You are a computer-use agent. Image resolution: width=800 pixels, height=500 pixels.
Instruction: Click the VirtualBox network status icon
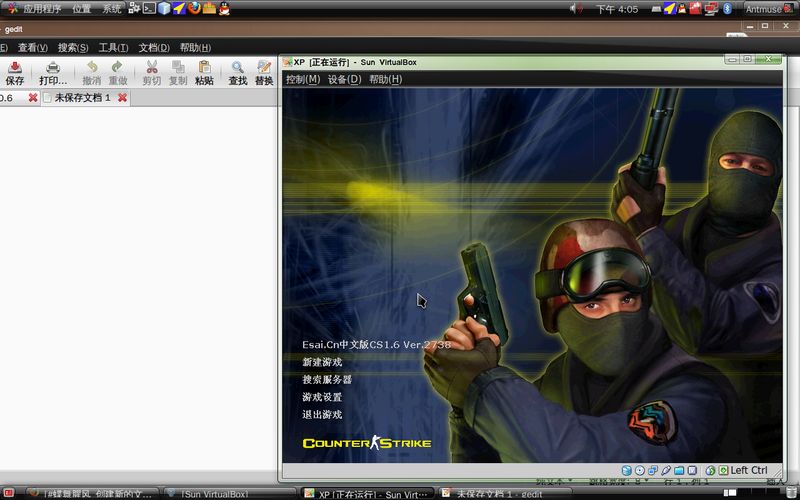tap(653, 470)
